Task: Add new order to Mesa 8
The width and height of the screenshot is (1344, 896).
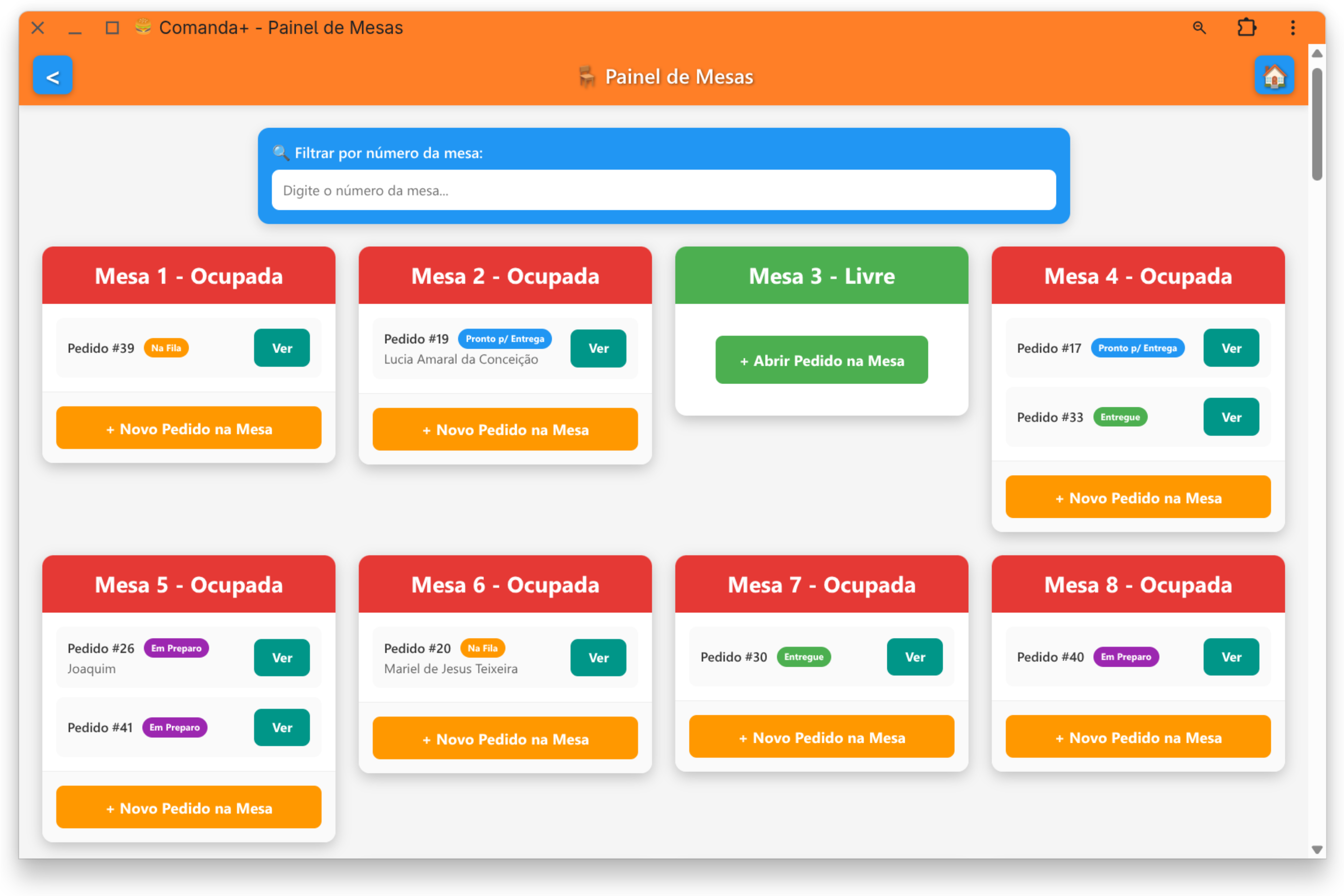Action: point(1138,737)
